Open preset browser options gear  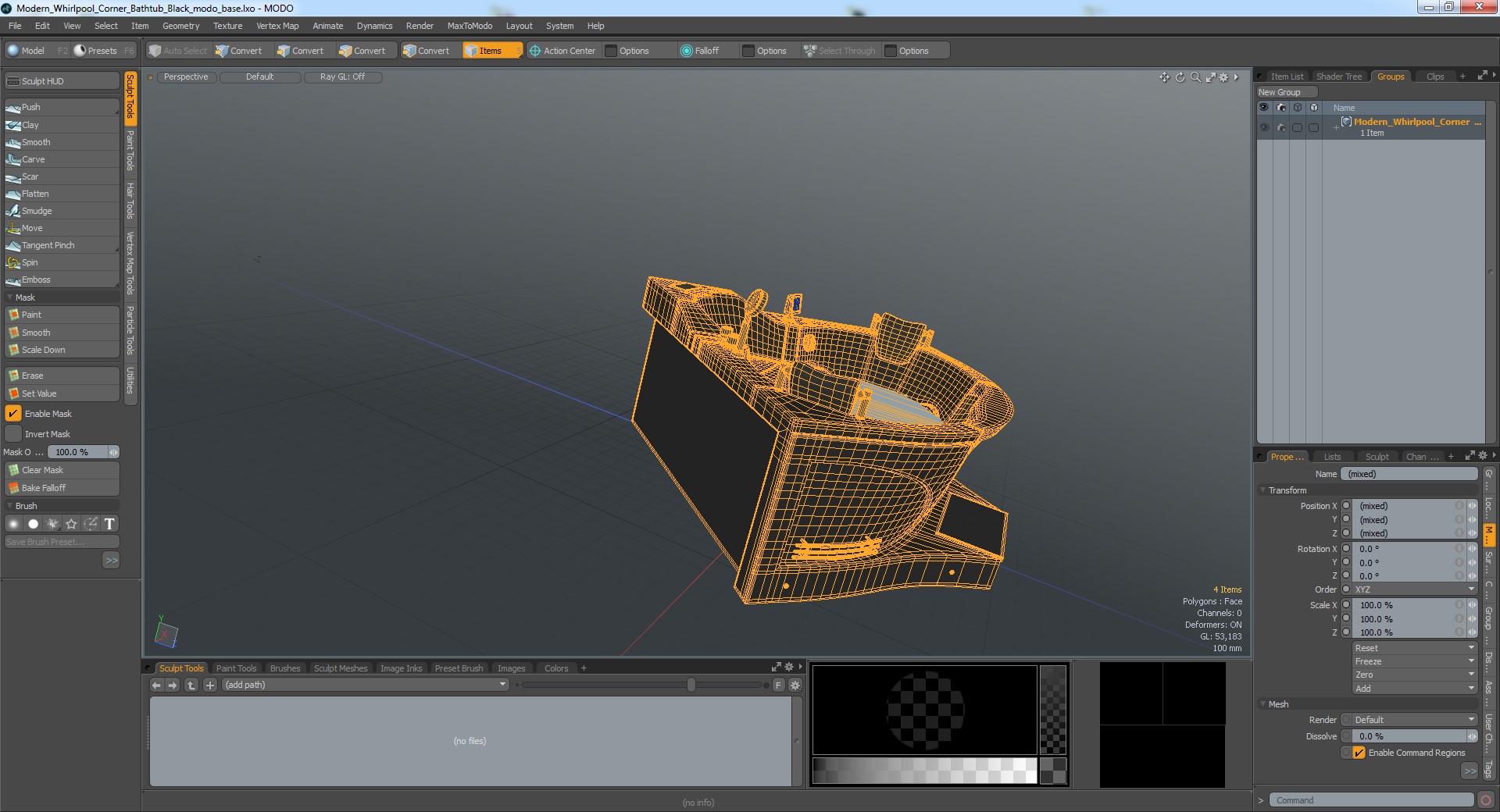point(795,685)
